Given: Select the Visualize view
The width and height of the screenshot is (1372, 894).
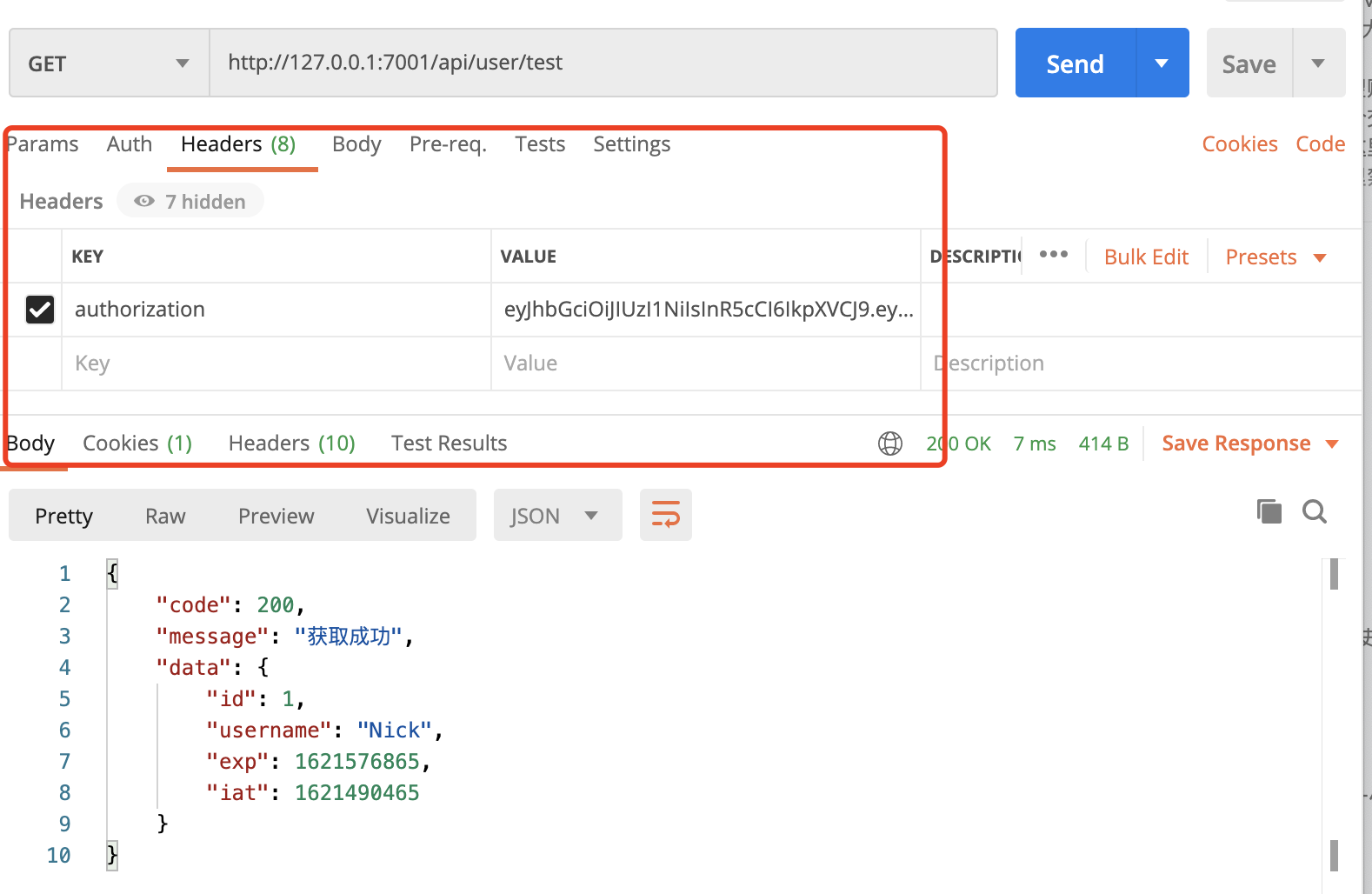Looking at the screenshot, I should (x=408, y=516).
